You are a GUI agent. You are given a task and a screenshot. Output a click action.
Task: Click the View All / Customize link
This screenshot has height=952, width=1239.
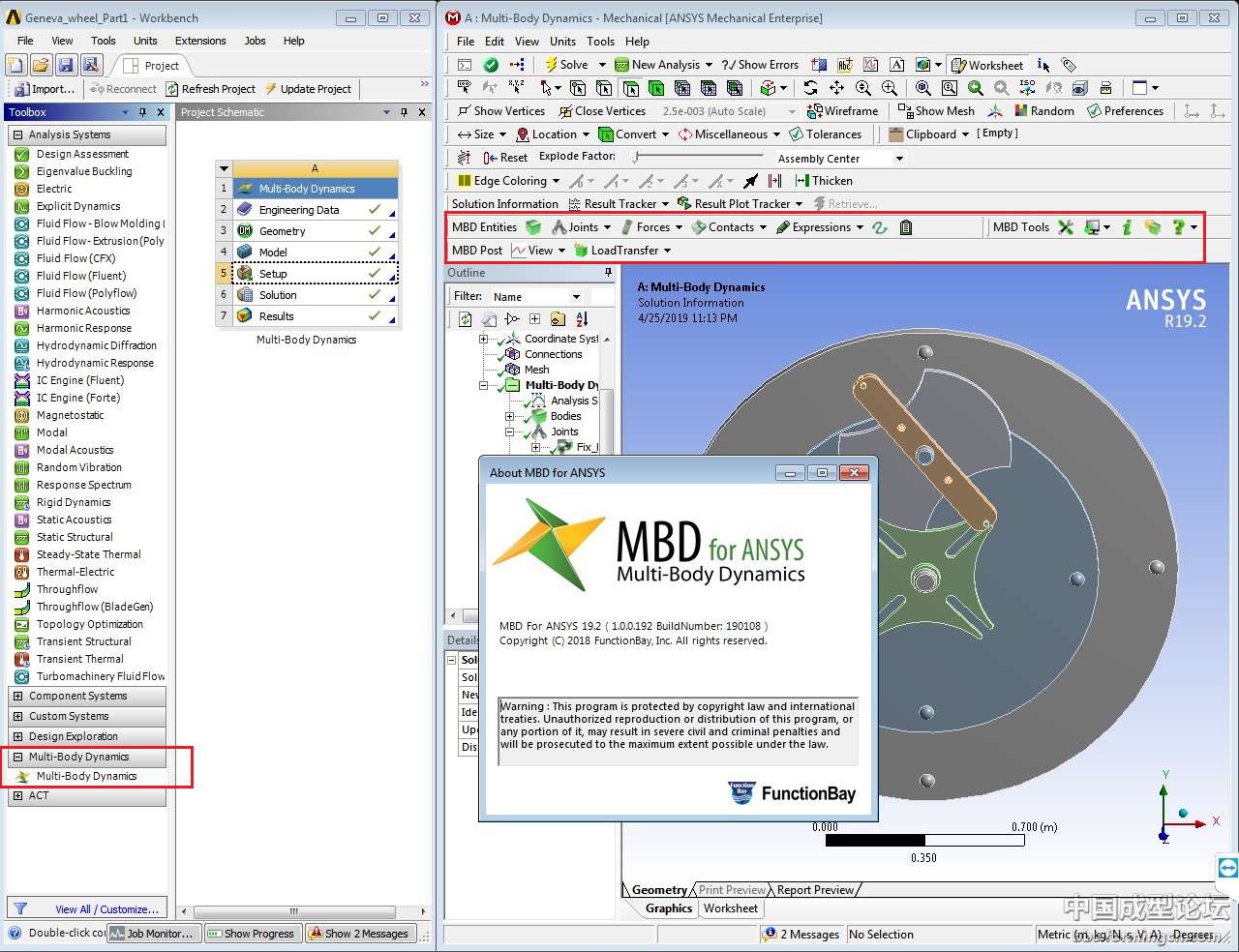point(106,909)
